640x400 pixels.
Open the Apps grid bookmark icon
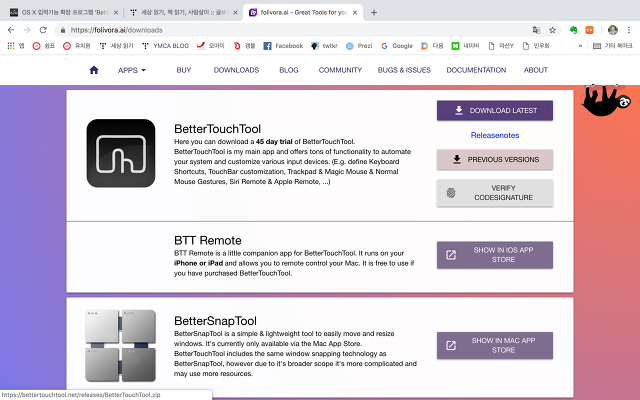[x=11, y=46]
